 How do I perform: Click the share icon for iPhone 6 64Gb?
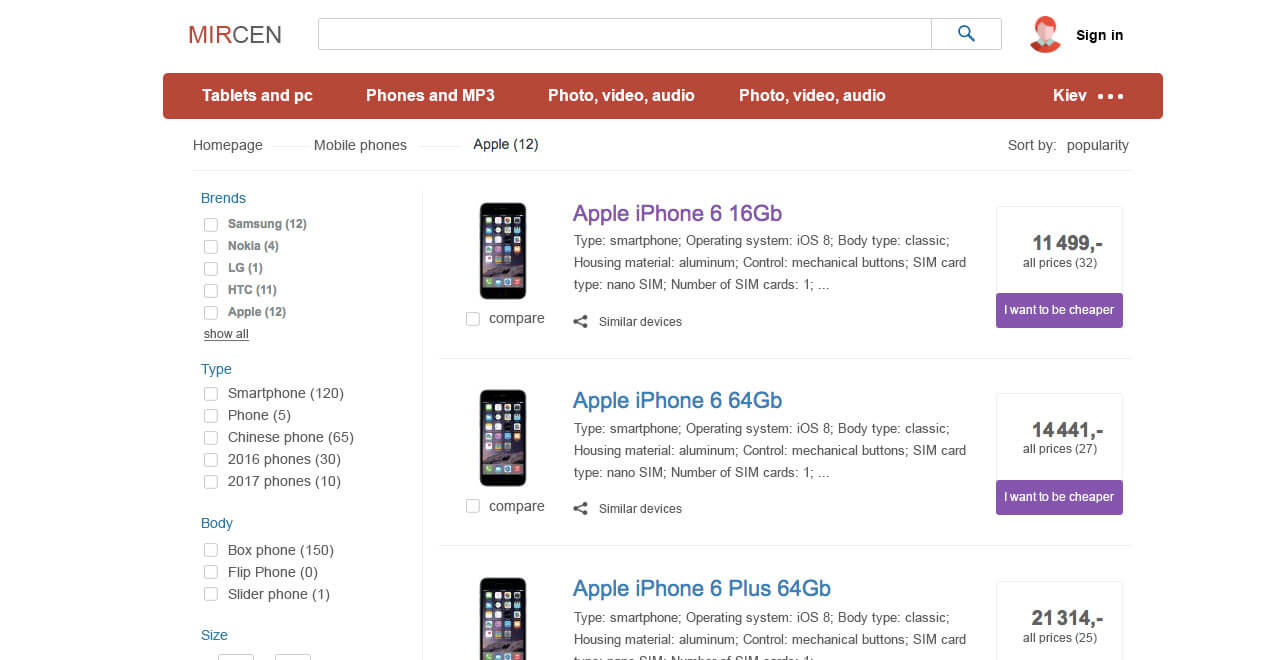click(580, 509)
